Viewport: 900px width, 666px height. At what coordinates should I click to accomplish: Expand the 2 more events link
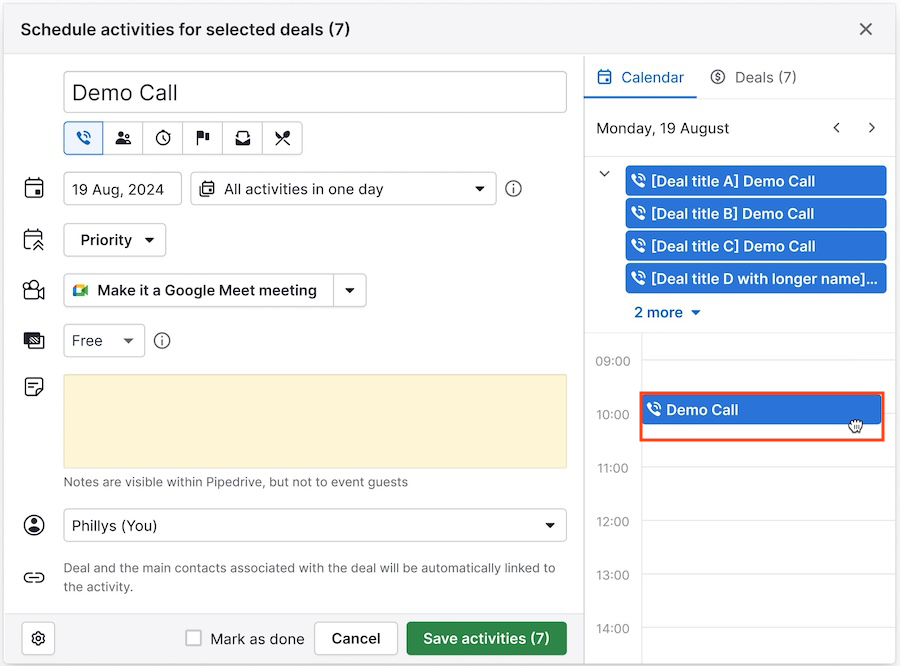pyautogui.click(x=666, y=312)
